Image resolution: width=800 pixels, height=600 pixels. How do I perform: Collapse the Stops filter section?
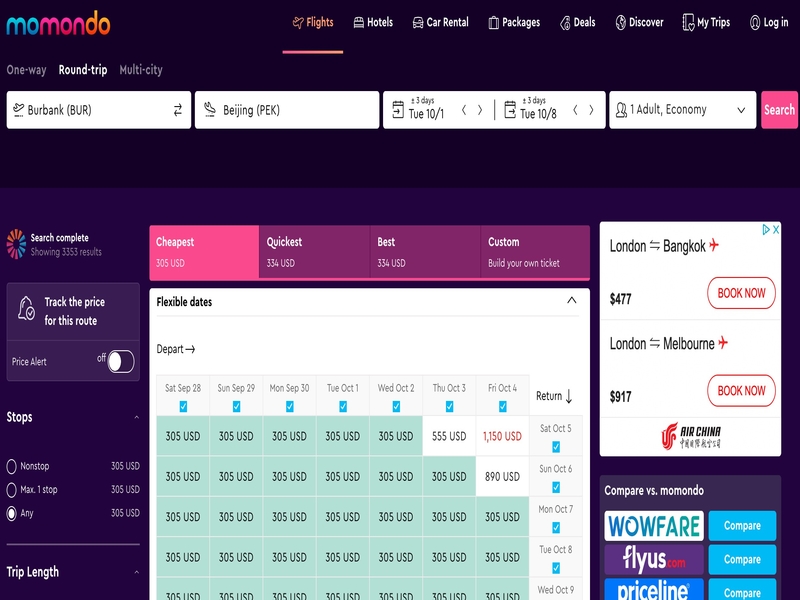click(137, 417)
